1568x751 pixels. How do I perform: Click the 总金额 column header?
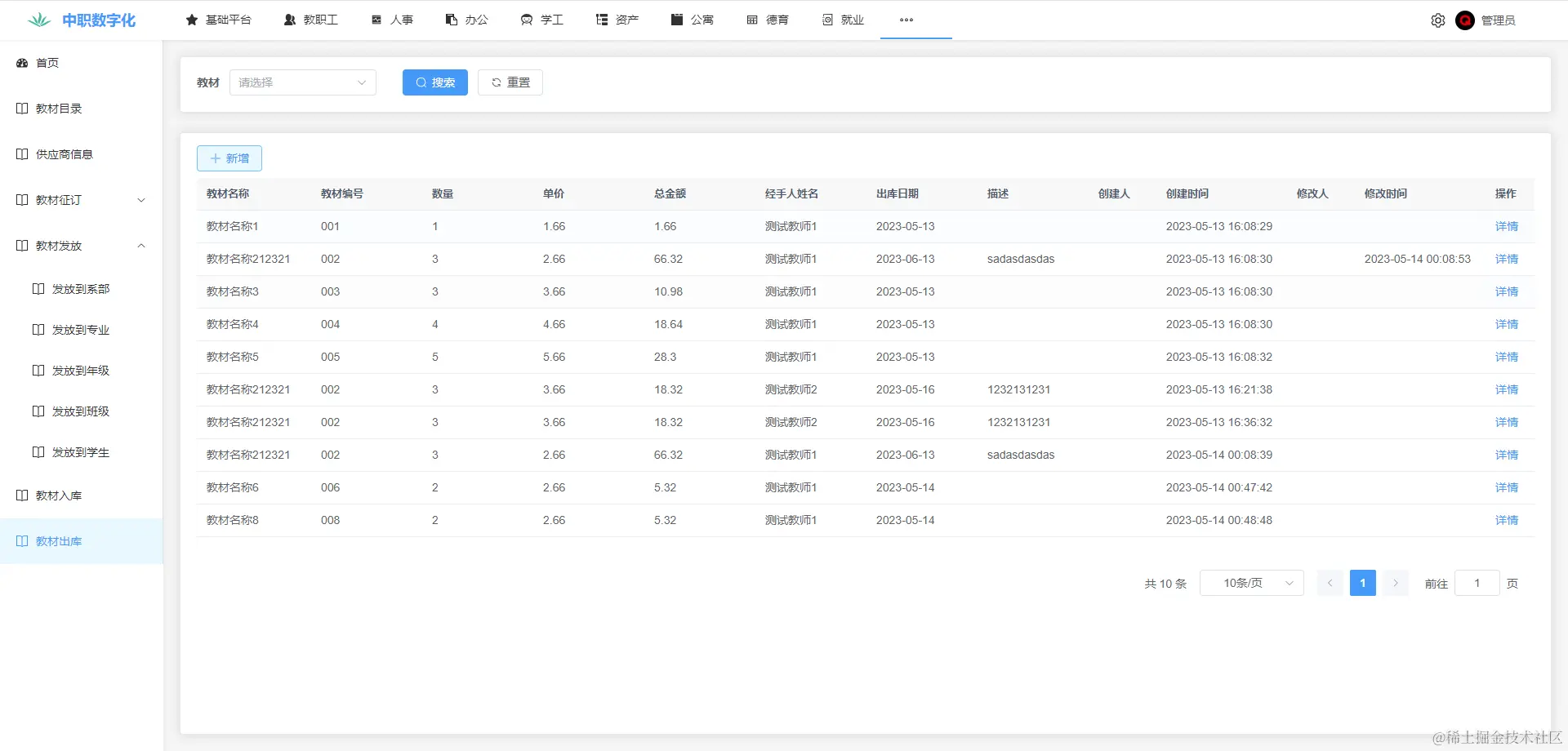670,193
